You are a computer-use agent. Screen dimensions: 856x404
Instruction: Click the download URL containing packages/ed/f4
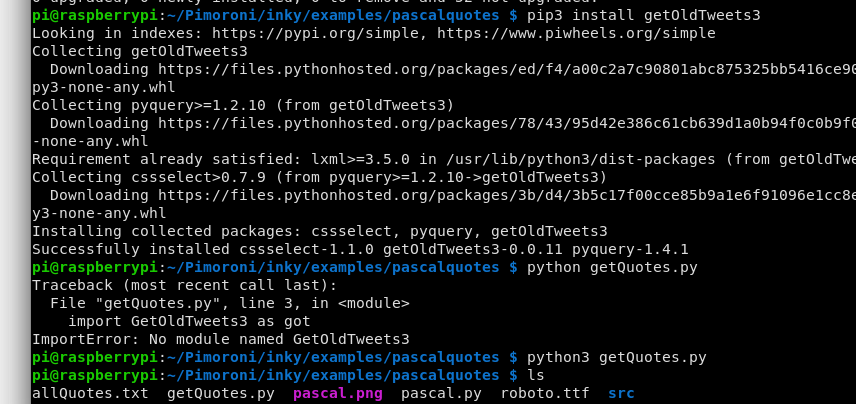[507, 69]
